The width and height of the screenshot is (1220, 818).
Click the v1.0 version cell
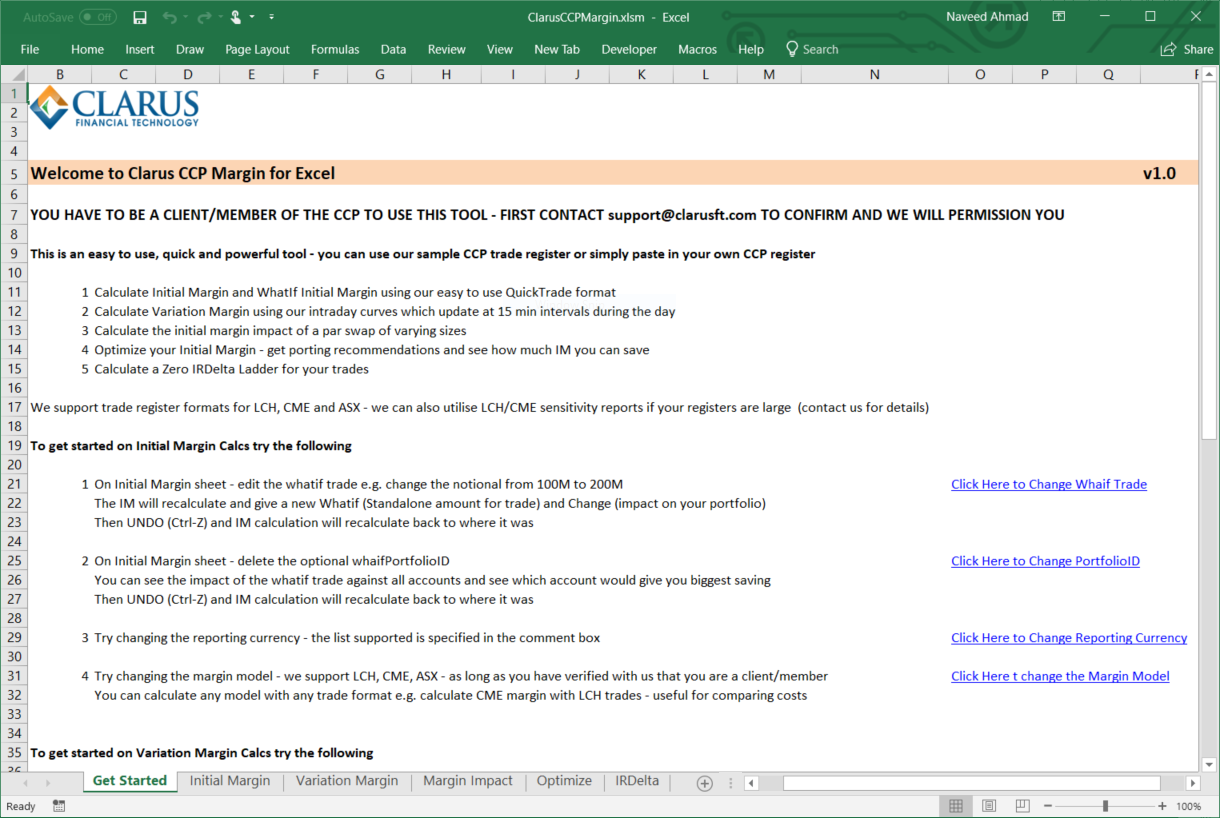pyautogui.click(x=1159, y=173)
